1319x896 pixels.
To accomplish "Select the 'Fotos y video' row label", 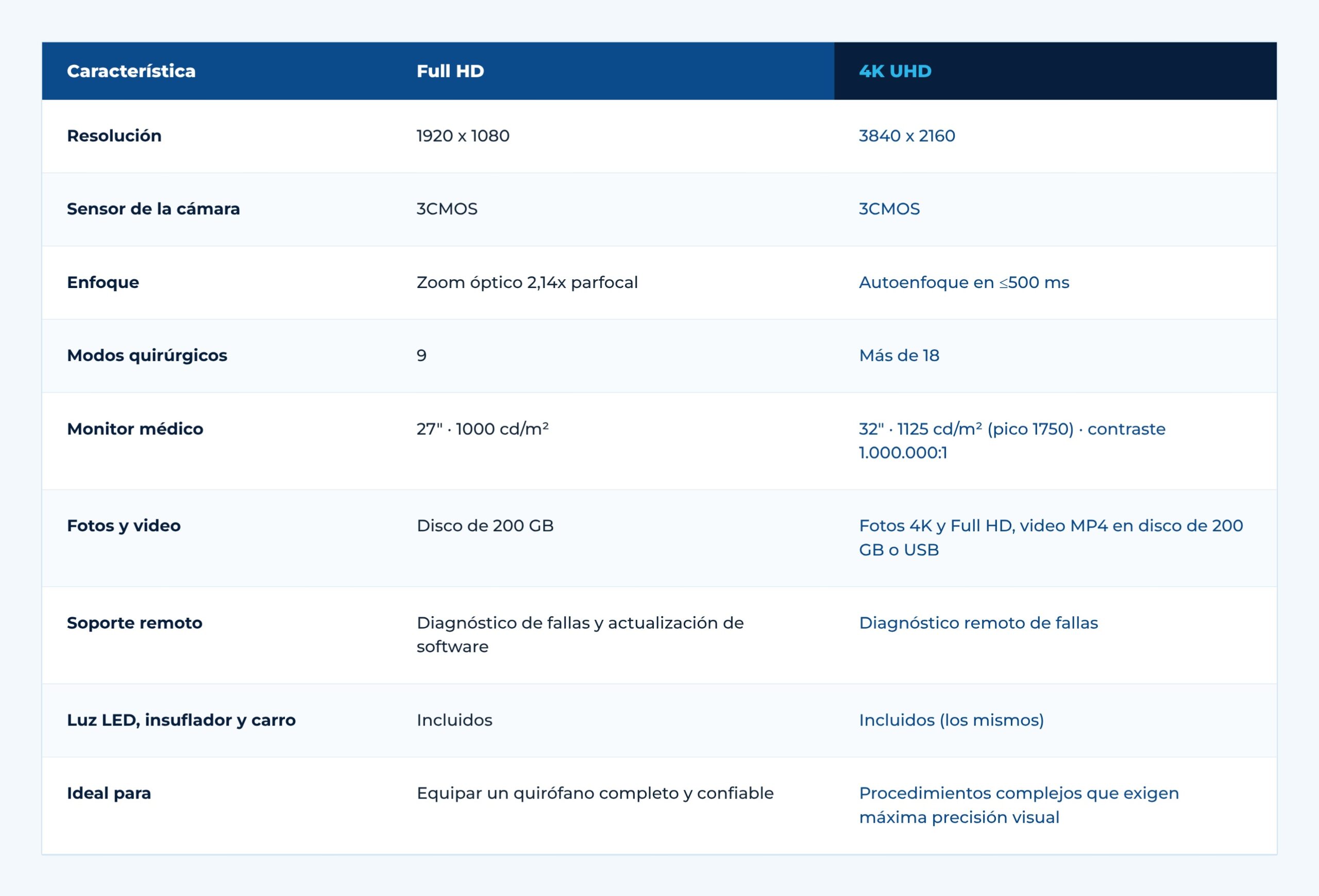I will click(x=124, y=526).
